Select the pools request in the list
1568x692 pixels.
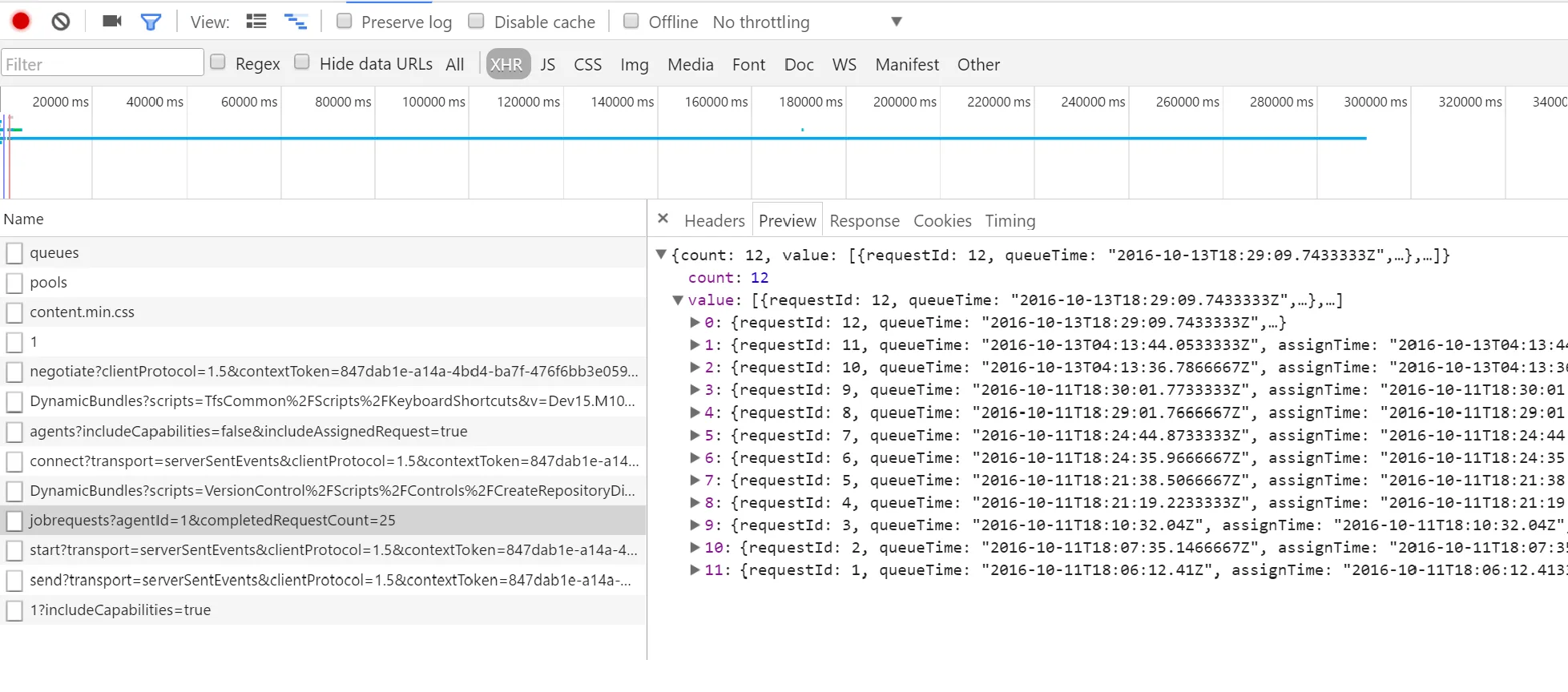click(49, 283)
